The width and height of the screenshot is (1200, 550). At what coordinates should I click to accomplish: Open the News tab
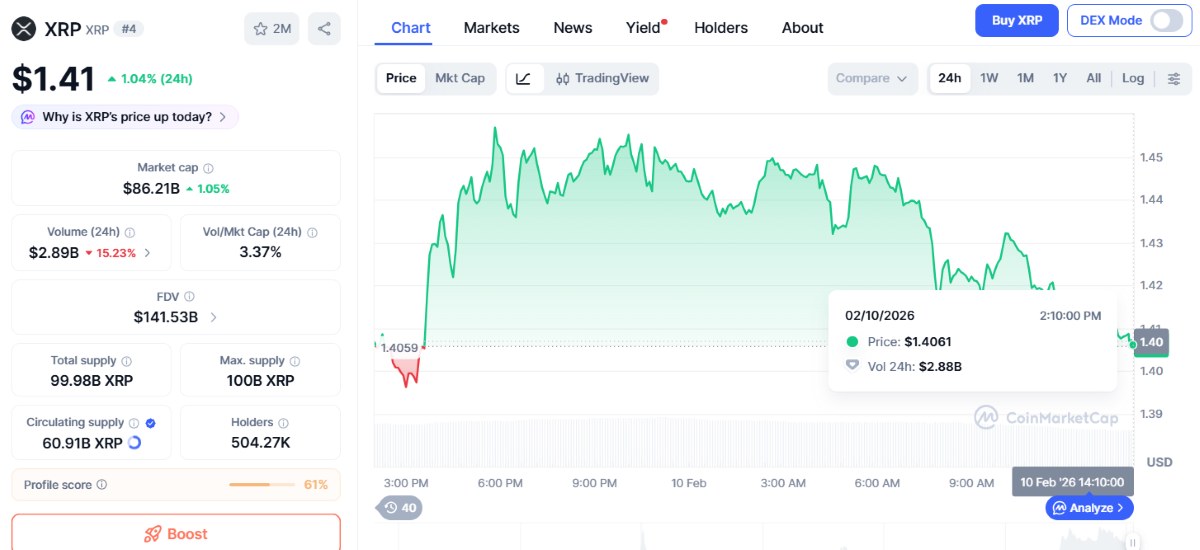(573, 28)
